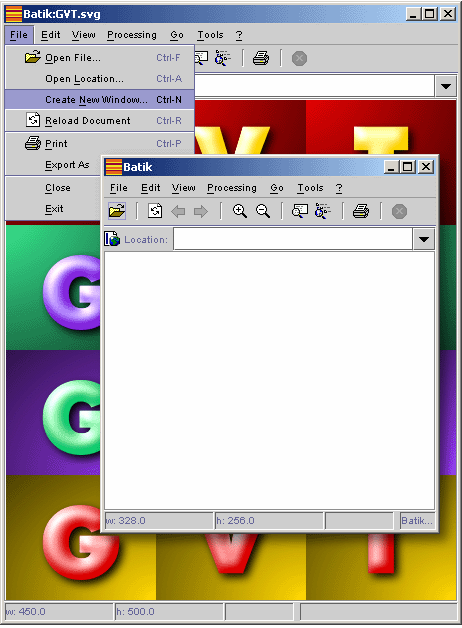Click Stop processing icon in Batik window
The height and width of the screenshot is (628, 462).
[399, 211]
